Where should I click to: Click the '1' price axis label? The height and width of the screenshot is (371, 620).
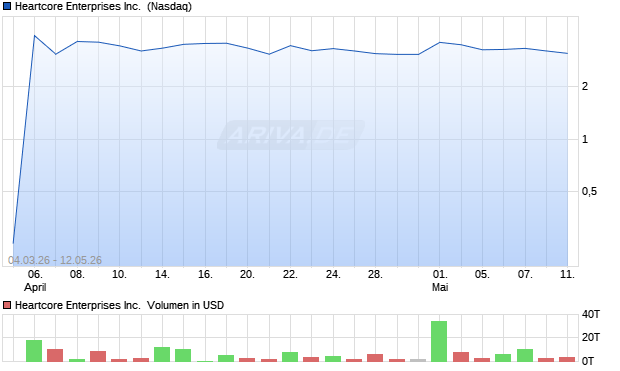pos(585,139)
